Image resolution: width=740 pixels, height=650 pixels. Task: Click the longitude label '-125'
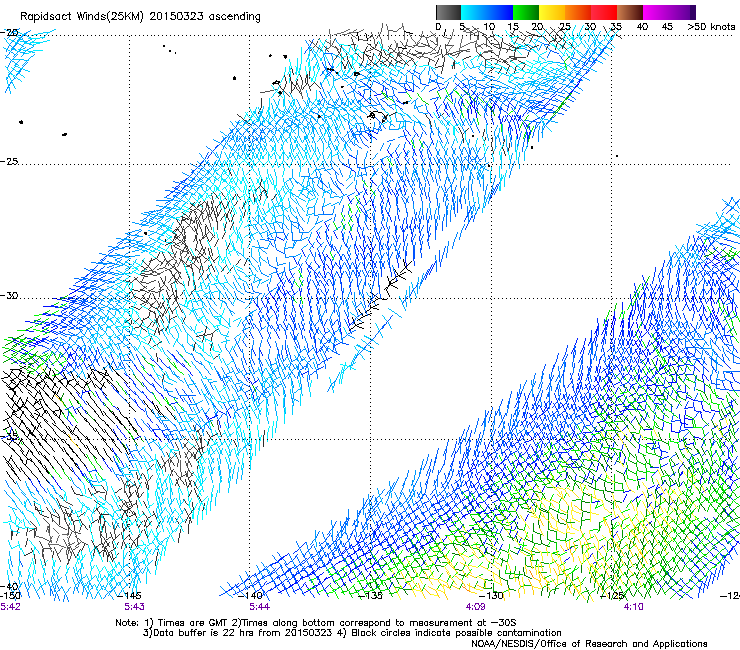pyautogui.click(x=612, y=595)
